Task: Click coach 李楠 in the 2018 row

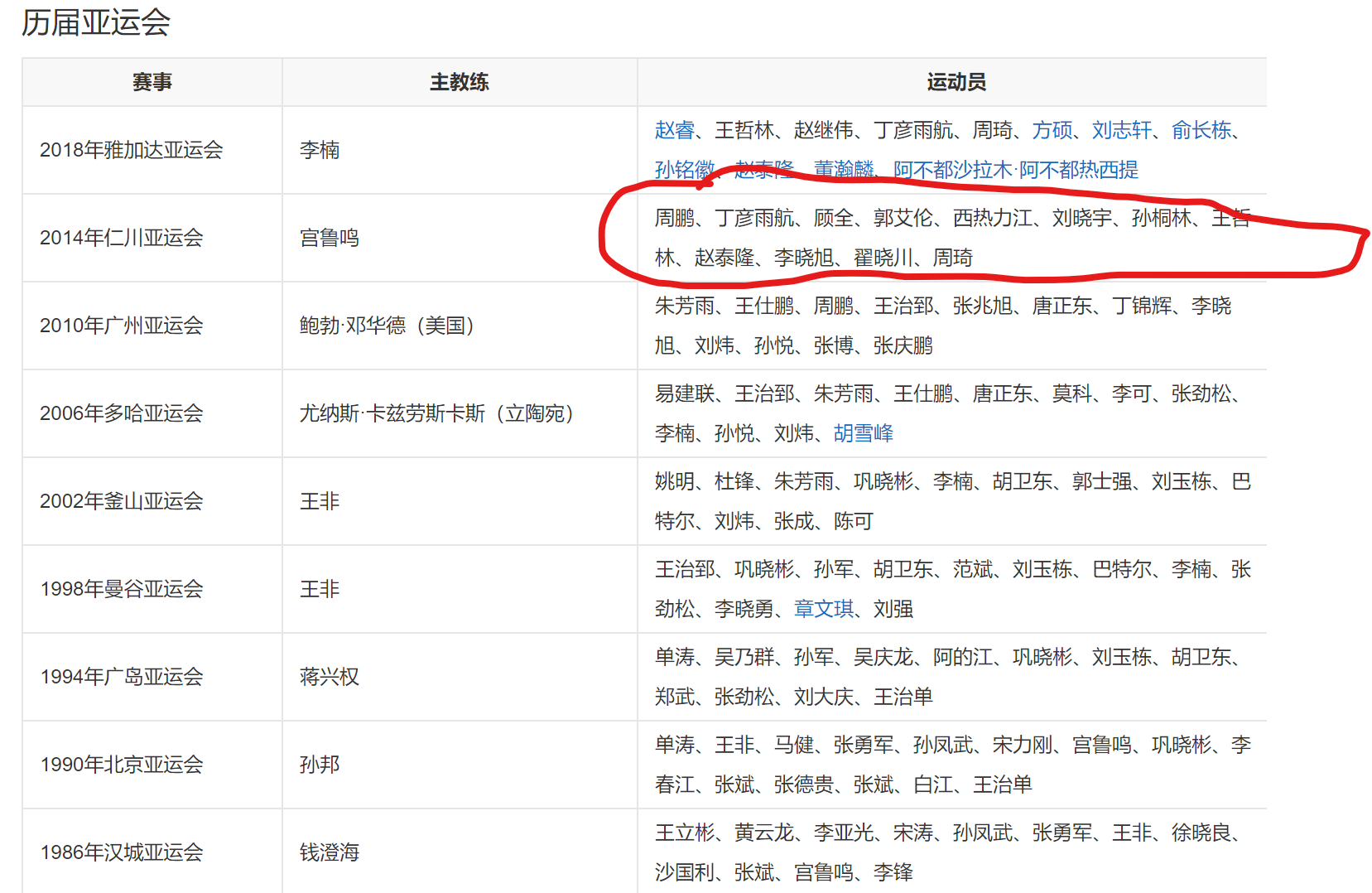Action: (320, 150)
